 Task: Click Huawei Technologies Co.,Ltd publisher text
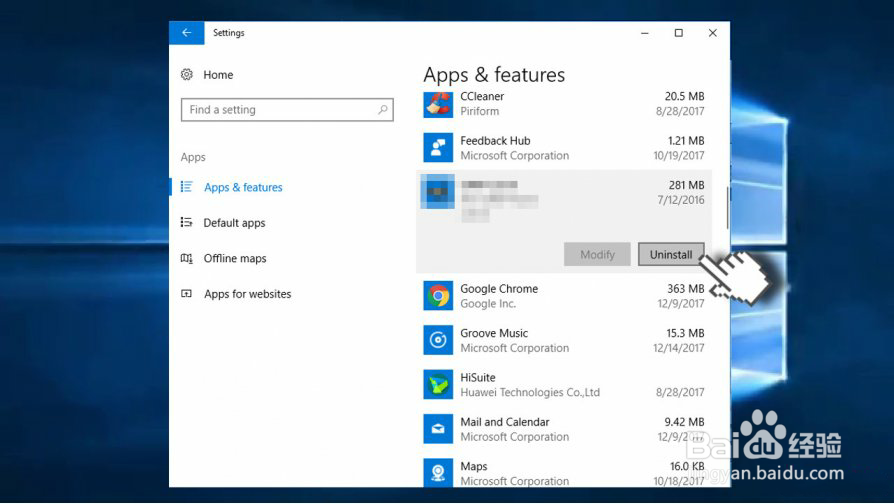click(530, 392)
